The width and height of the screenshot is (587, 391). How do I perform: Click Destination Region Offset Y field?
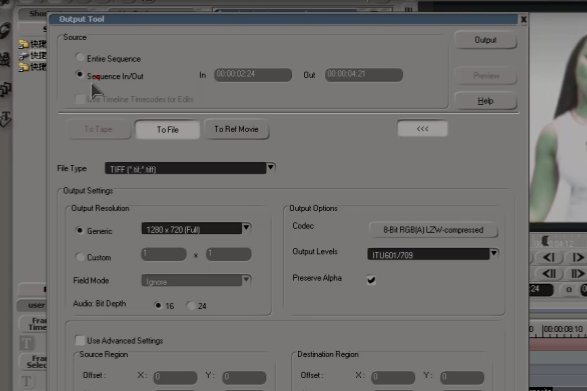[462, 377]
